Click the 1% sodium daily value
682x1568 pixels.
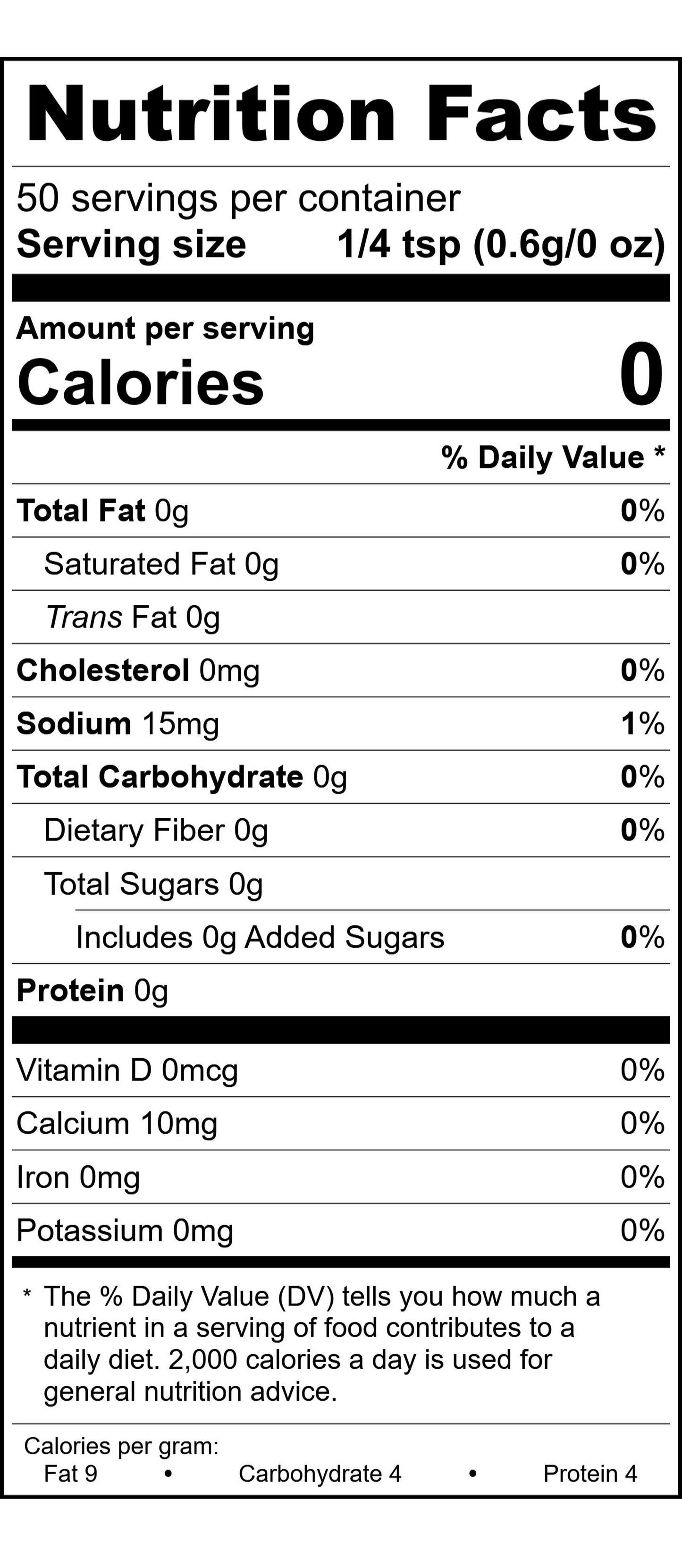coord(642,724)
